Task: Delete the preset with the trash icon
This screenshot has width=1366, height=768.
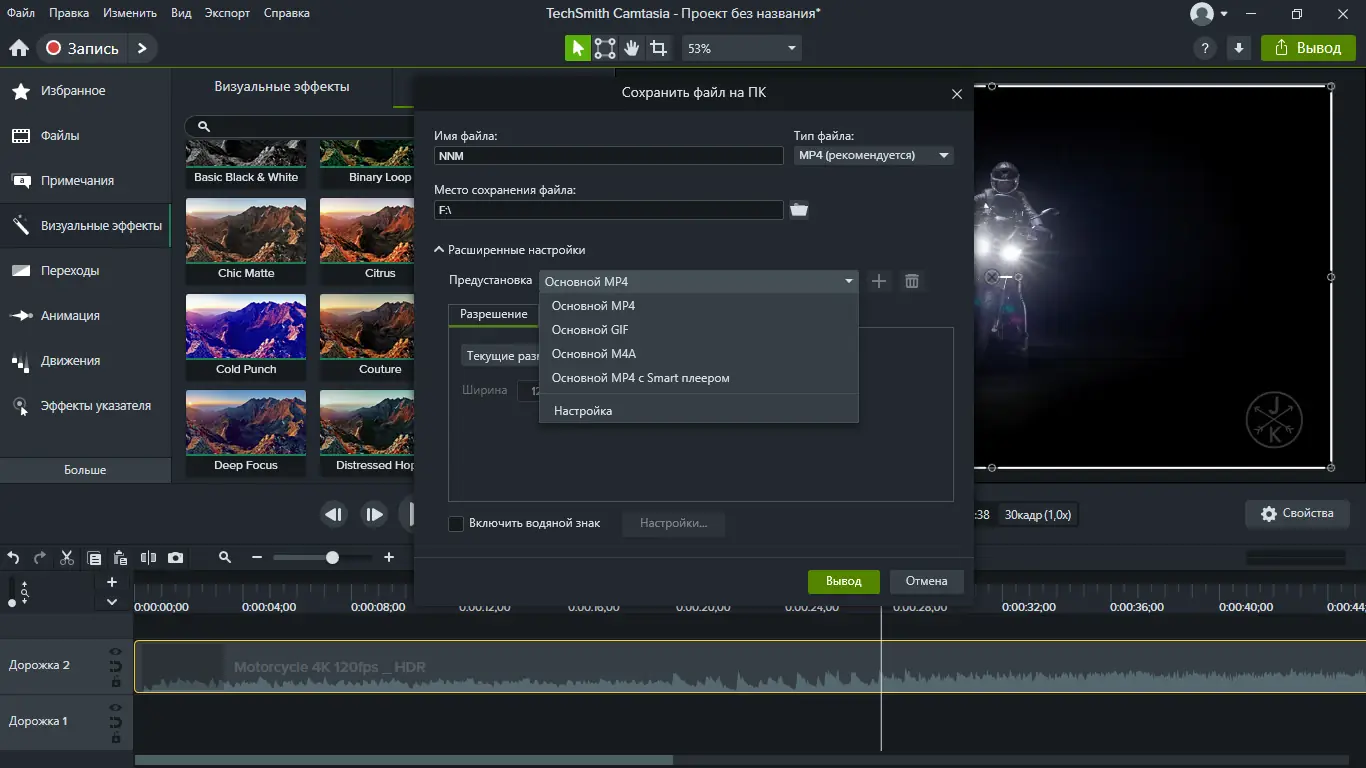Action: pos(912,281)
